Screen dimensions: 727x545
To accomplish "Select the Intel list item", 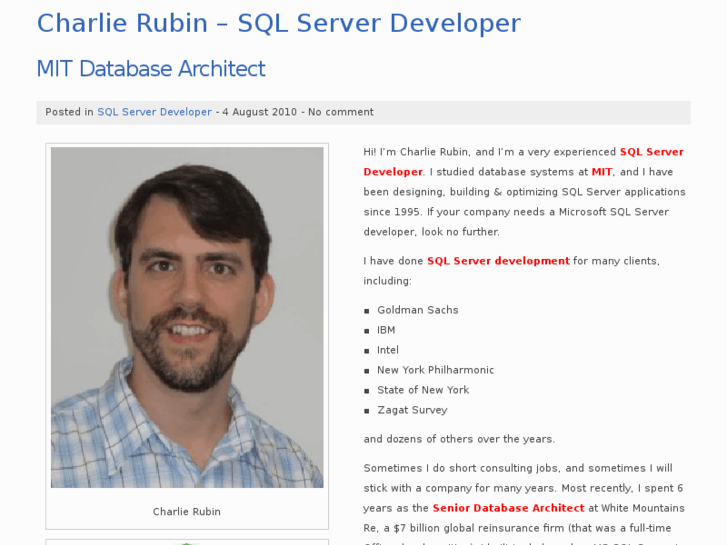I will (x=388, y=350).
